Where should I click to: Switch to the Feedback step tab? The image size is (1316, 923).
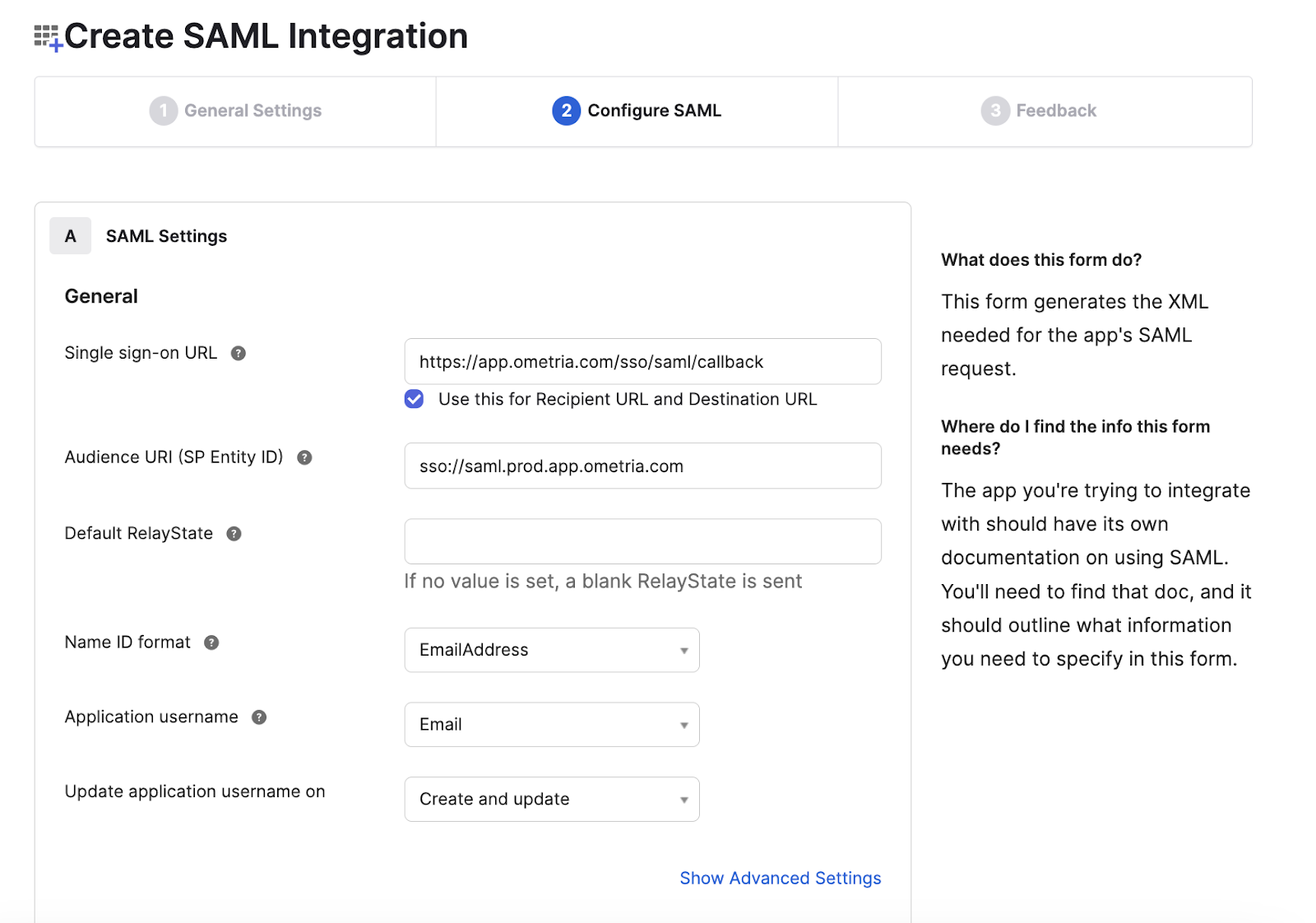click(x=1056, y=111)
